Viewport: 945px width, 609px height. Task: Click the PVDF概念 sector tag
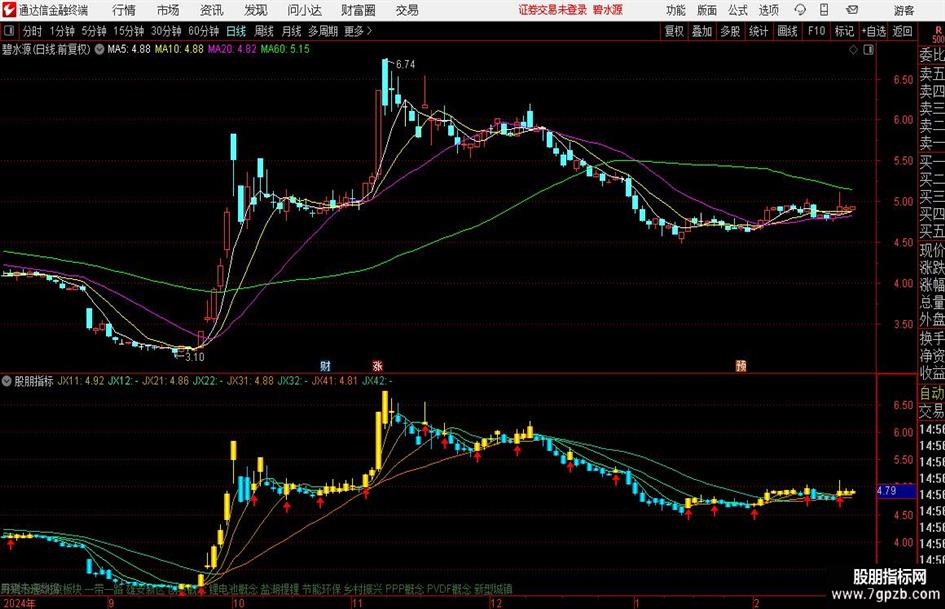tap(448, 589)
